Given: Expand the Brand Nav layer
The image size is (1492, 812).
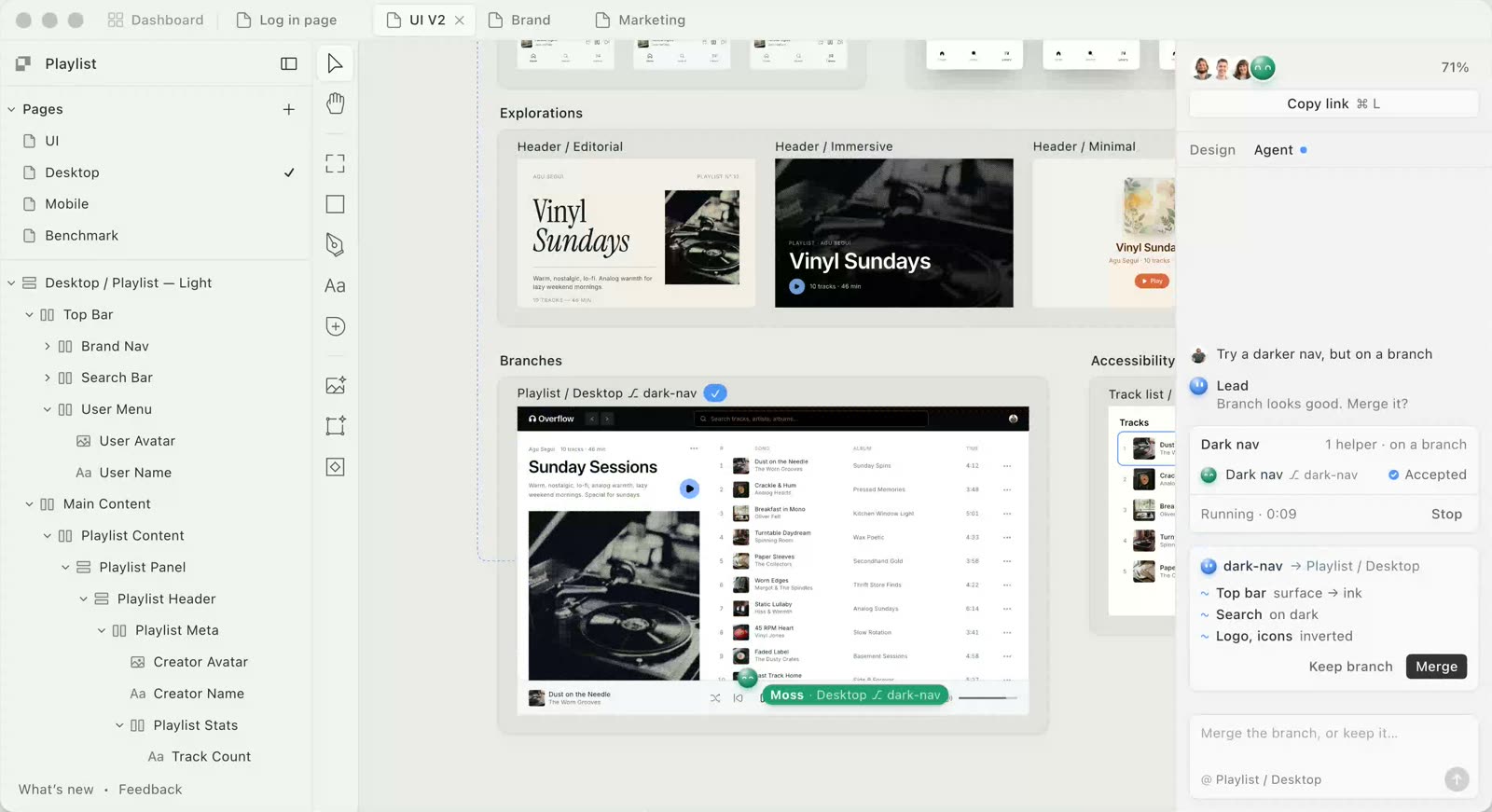Looking at the screenshot, I should [x=48, y=346].
